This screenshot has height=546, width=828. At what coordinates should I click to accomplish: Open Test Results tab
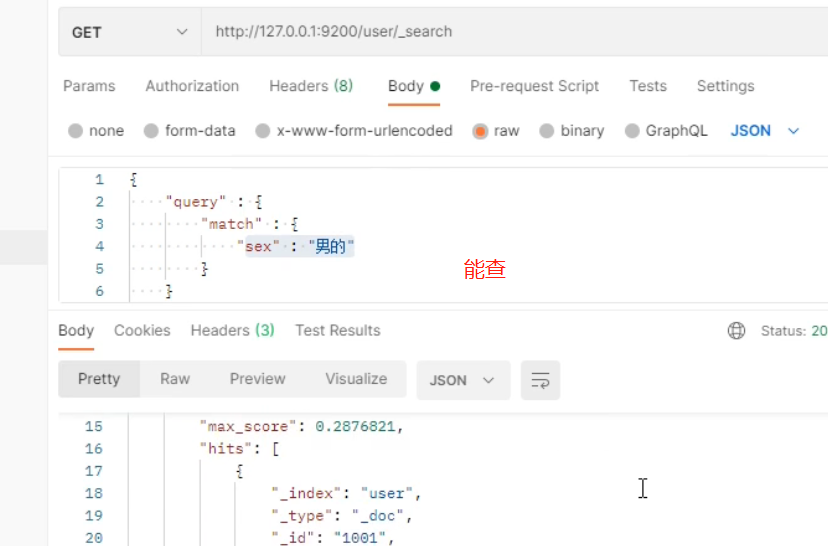point(337,331)
